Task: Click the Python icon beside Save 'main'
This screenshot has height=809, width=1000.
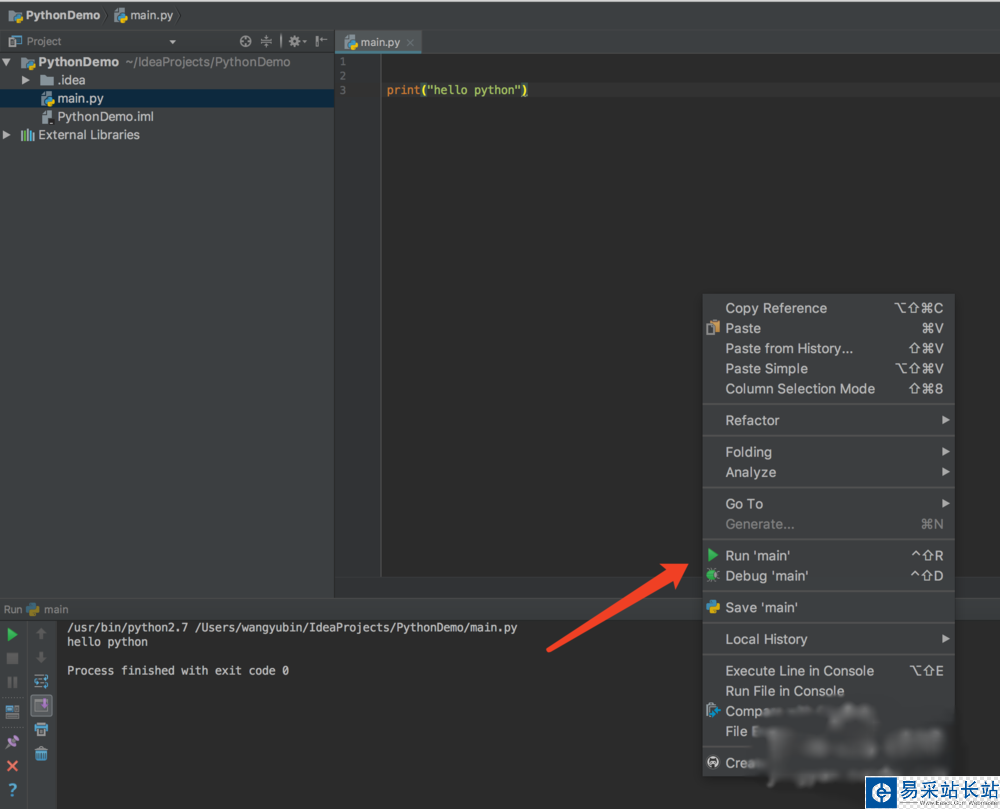Action: 713,608
